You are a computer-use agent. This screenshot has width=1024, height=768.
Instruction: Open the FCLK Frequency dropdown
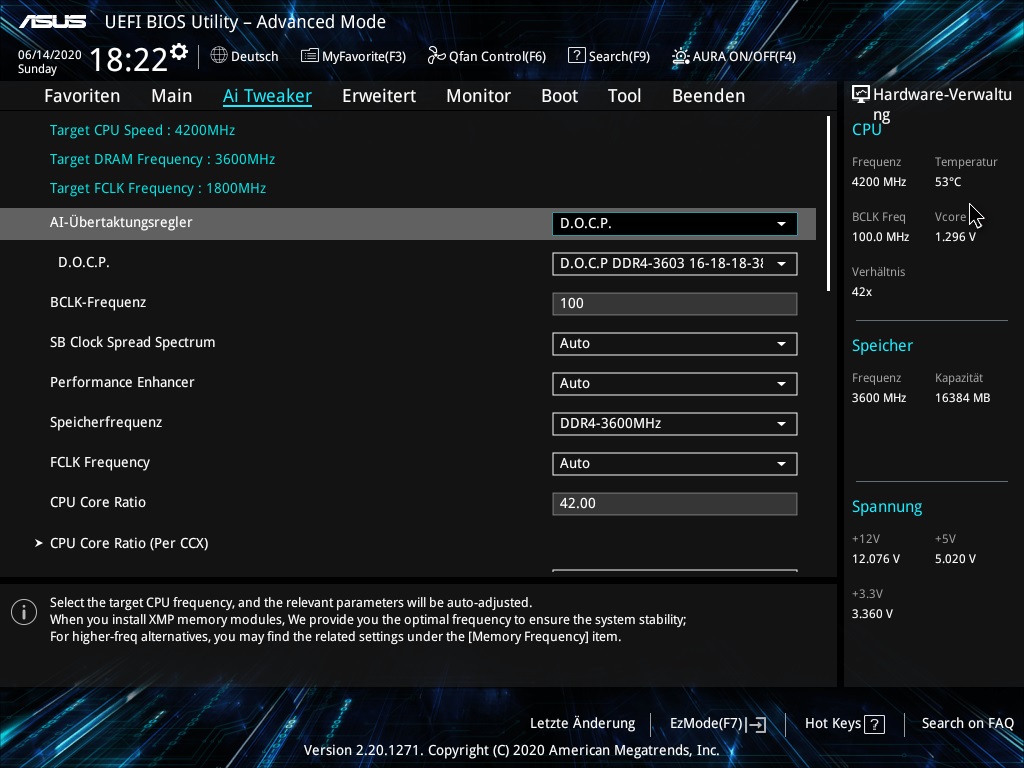[675, 464]
